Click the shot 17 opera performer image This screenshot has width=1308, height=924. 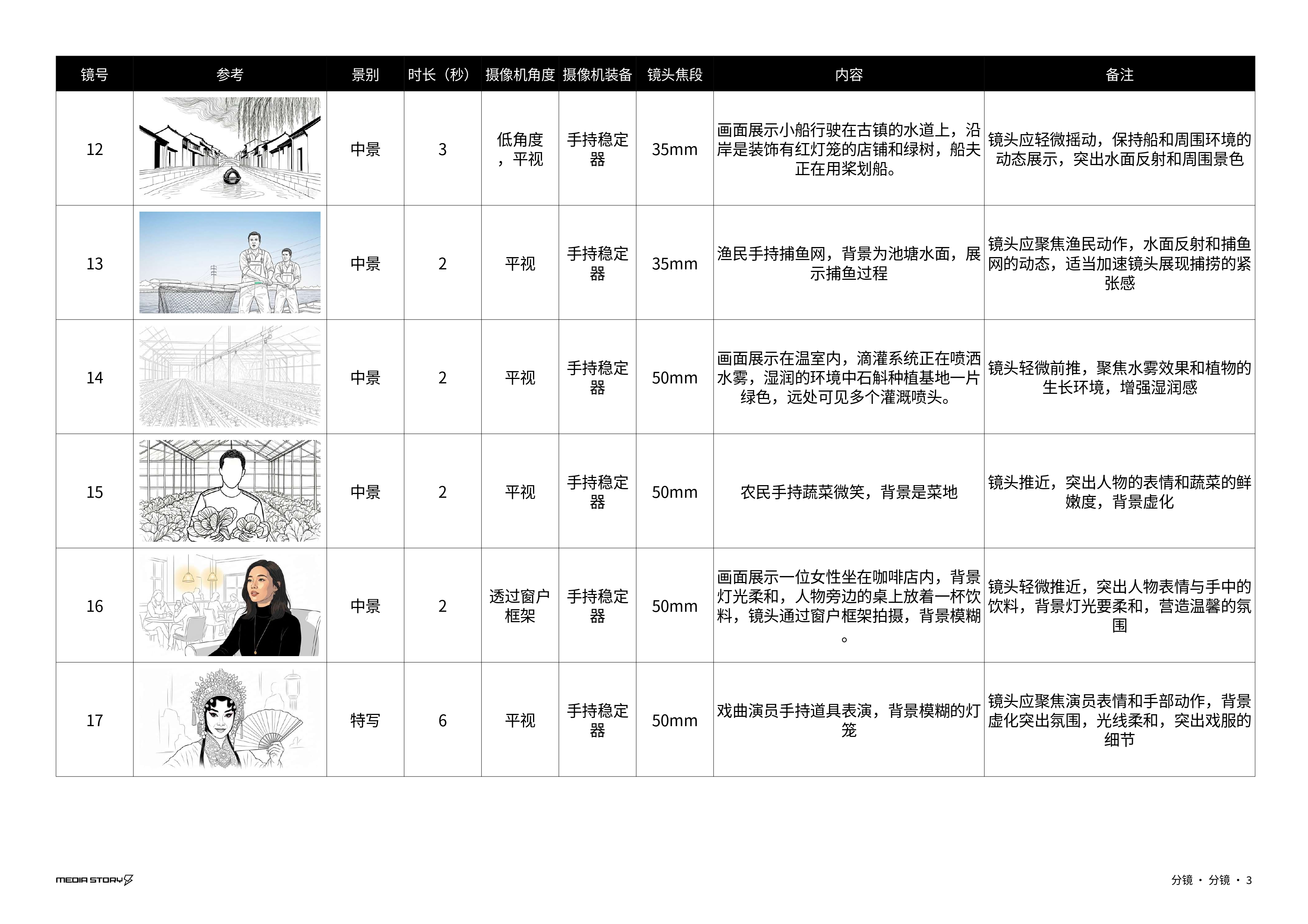[230, 719]
